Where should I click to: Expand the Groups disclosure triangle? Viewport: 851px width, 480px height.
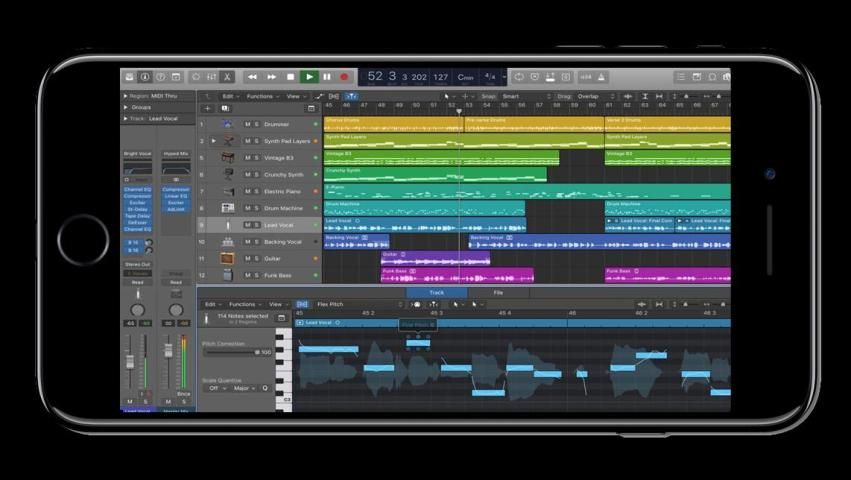(126, 107)
